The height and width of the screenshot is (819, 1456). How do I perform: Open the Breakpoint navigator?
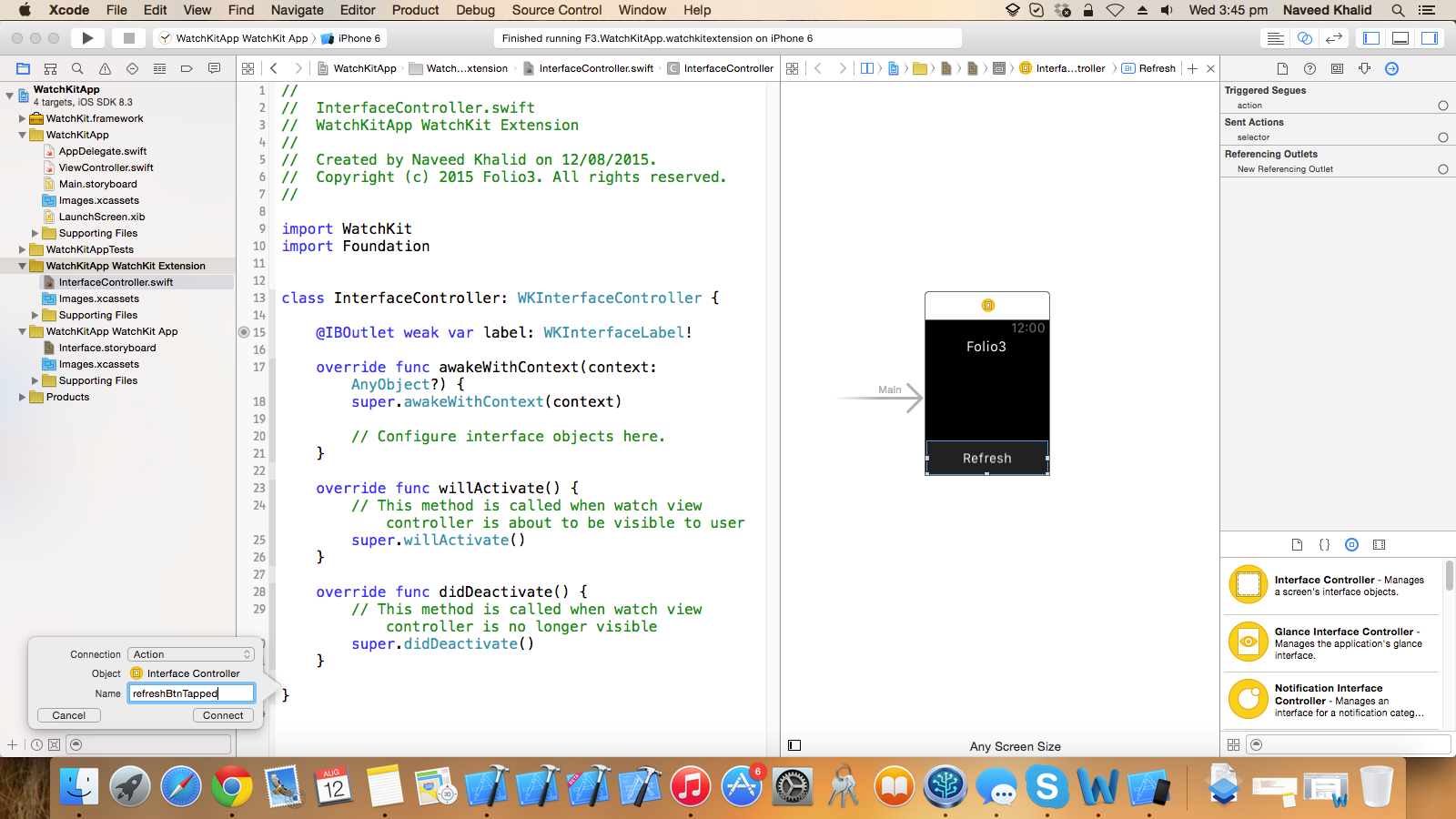pyautogui.click(x=187, y=68)
